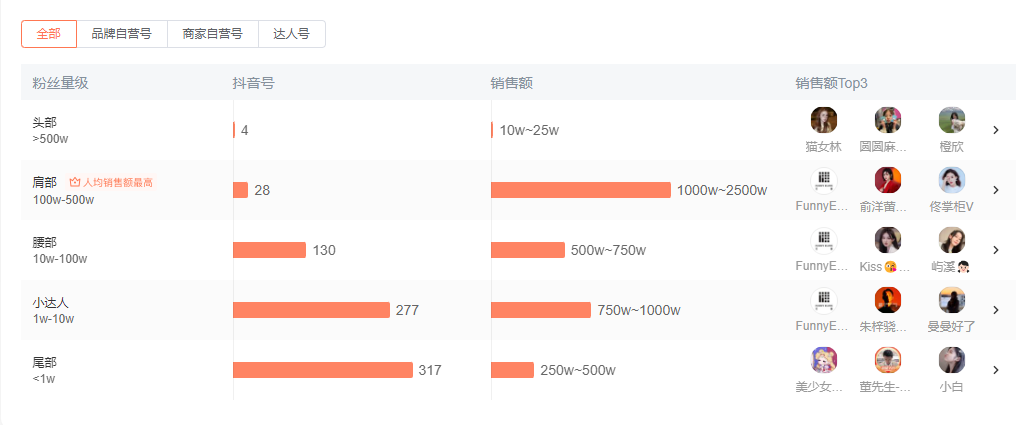Expand 尾部 row with right arrow

click(x=996, y=370)
